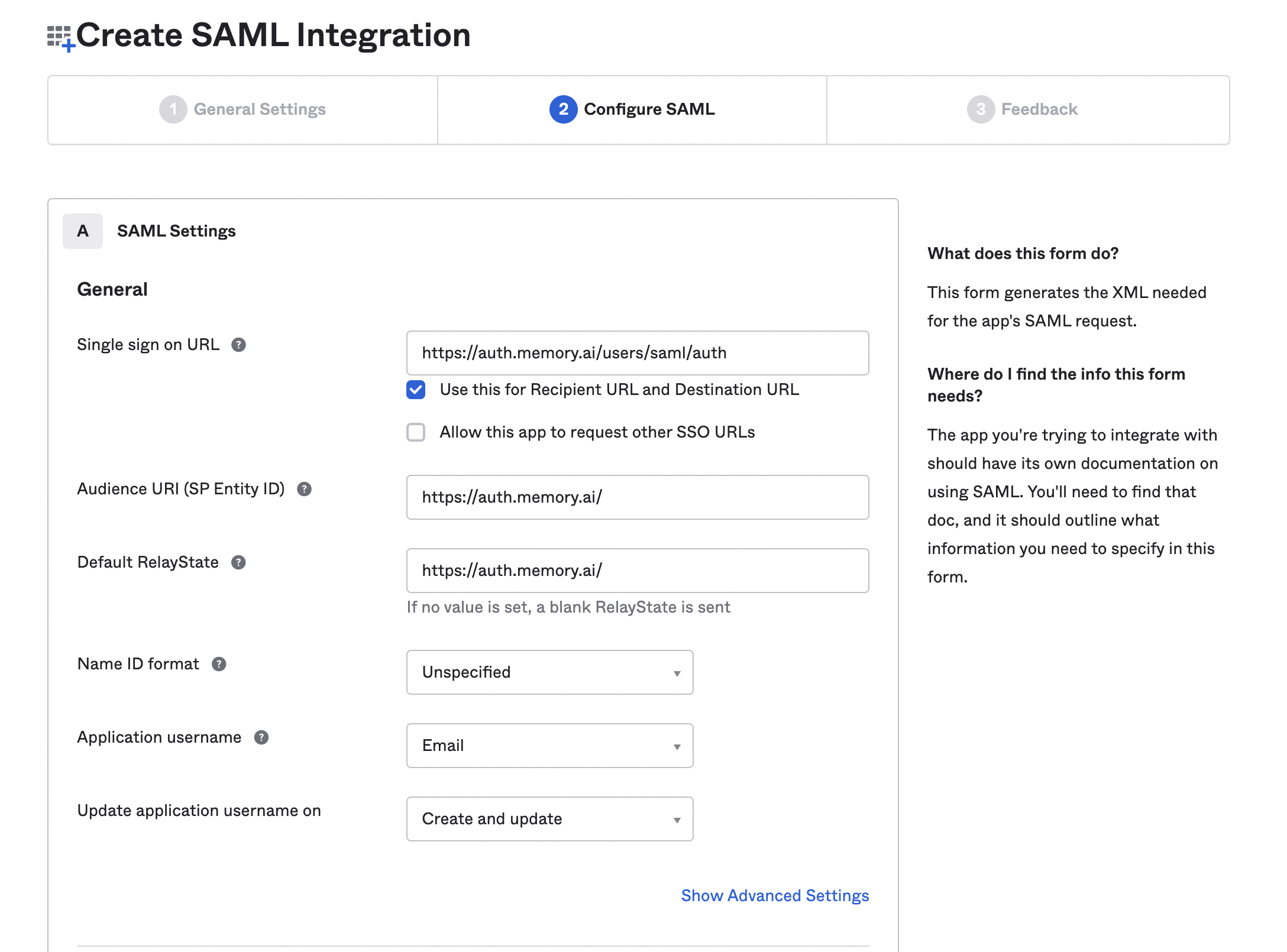The width and height of the screenshot is (1287, 952).
Task: Uncheck Use this for Recipient URL option
Action: pos(416,390)
